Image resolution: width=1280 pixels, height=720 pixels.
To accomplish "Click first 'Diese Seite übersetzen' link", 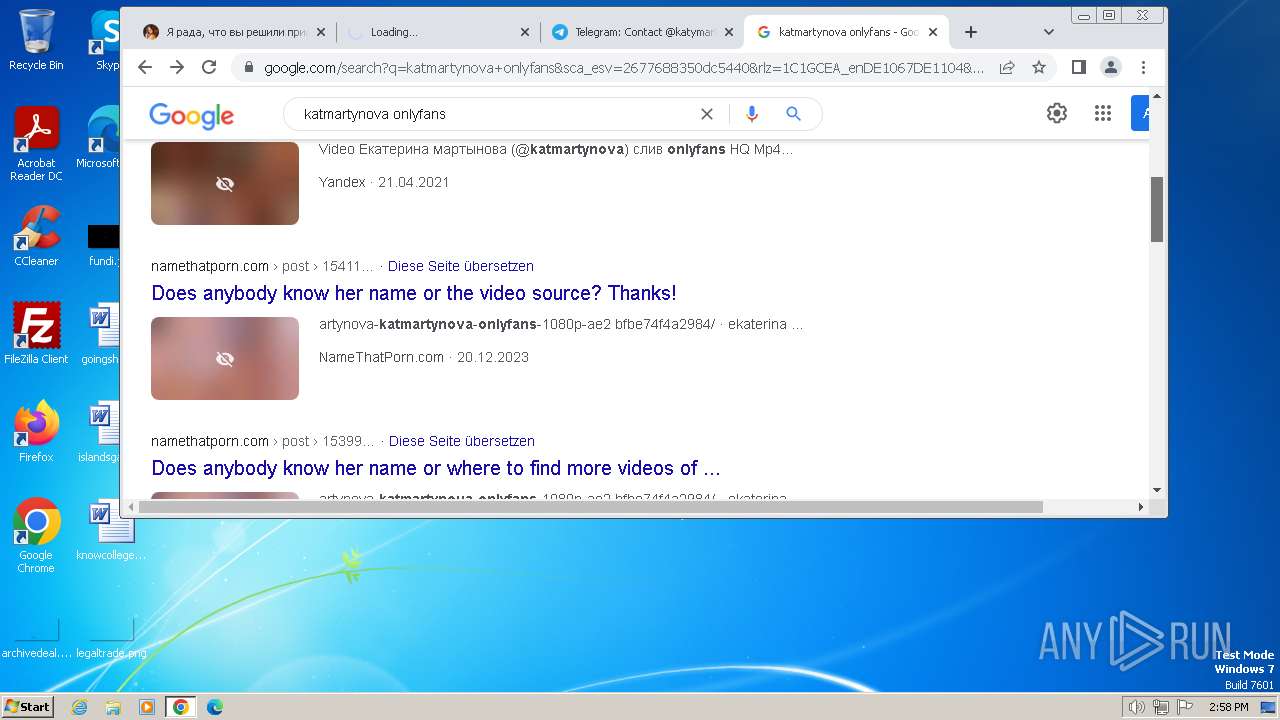I will 461,266.
